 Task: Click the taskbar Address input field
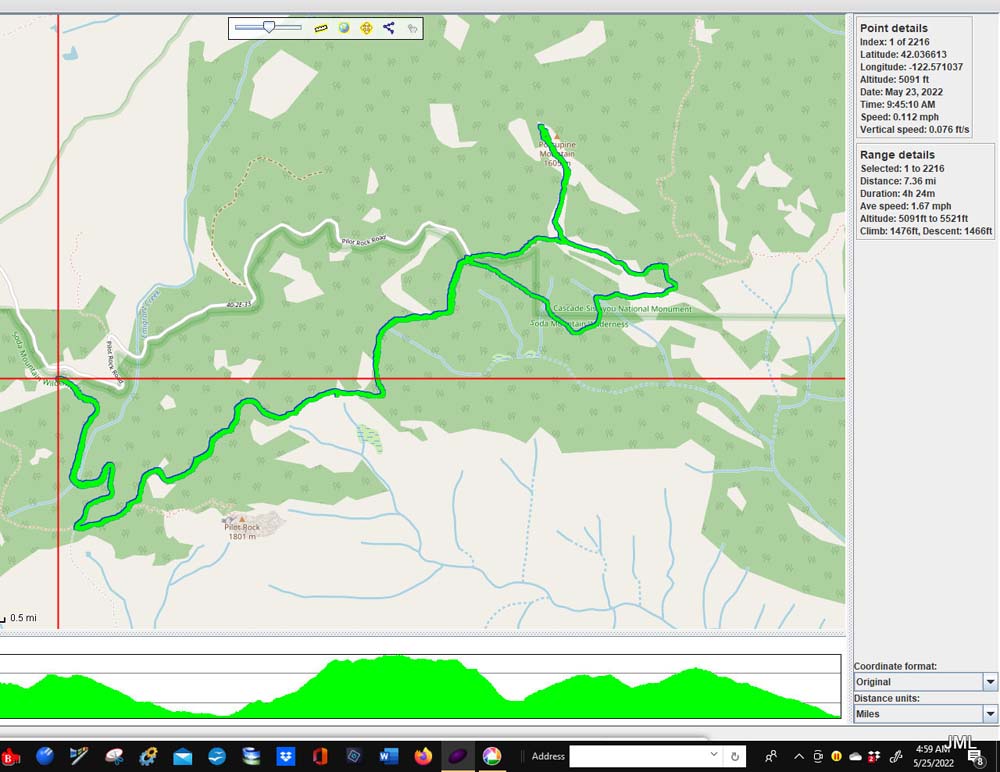(638, 756)
